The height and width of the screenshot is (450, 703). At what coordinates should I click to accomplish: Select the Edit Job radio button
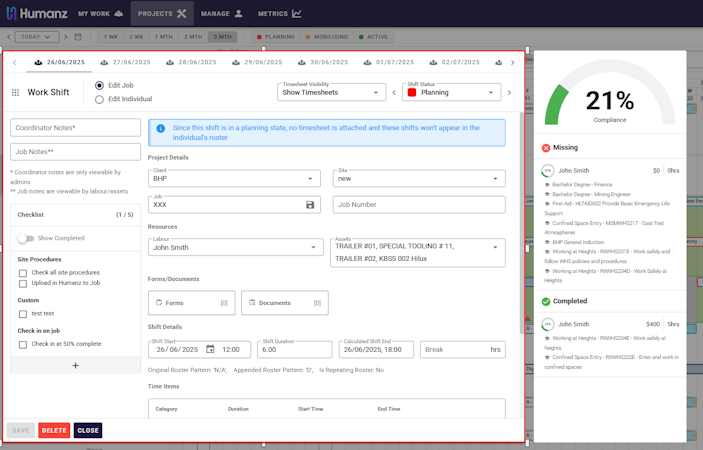pos(99,85)
